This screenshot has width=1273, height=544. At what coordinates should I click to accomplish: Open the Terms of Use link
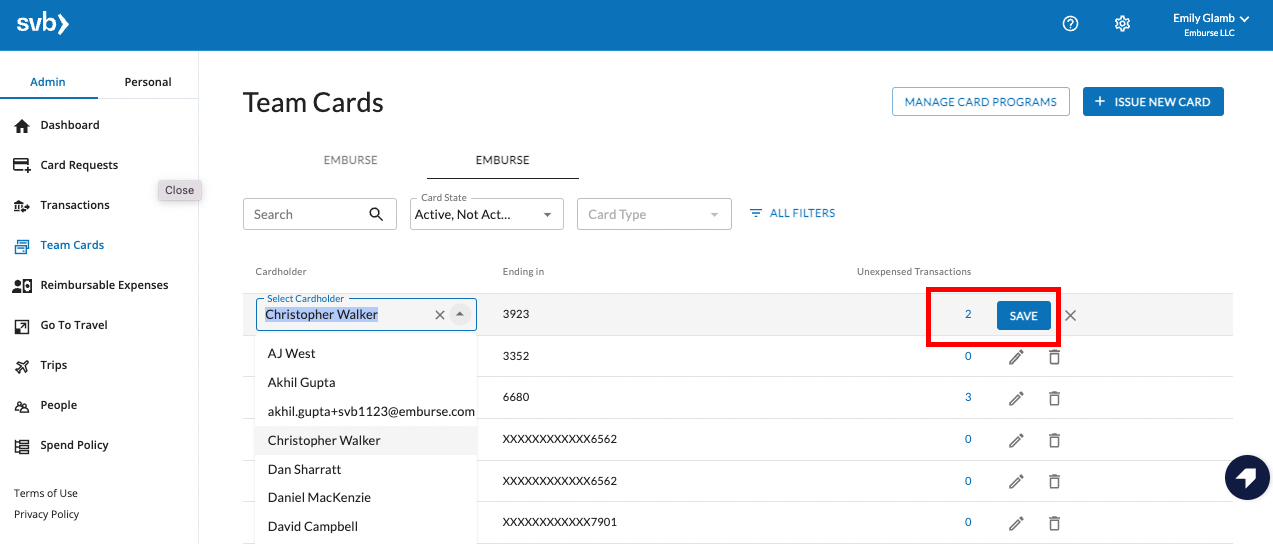[46, 493]
